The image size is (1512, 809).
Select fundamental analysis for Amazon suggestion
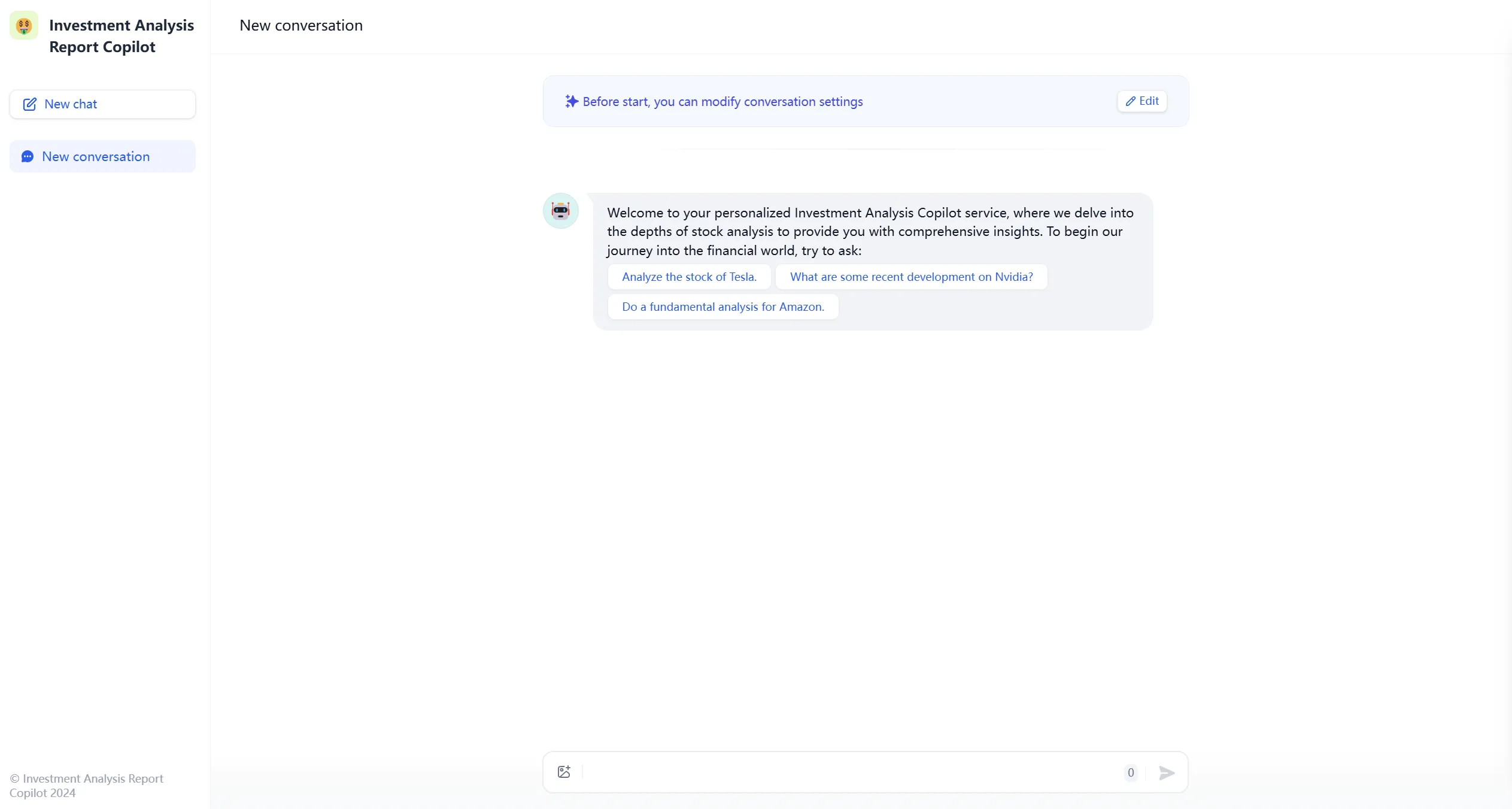pyautogui.click(x=722, y=307)
